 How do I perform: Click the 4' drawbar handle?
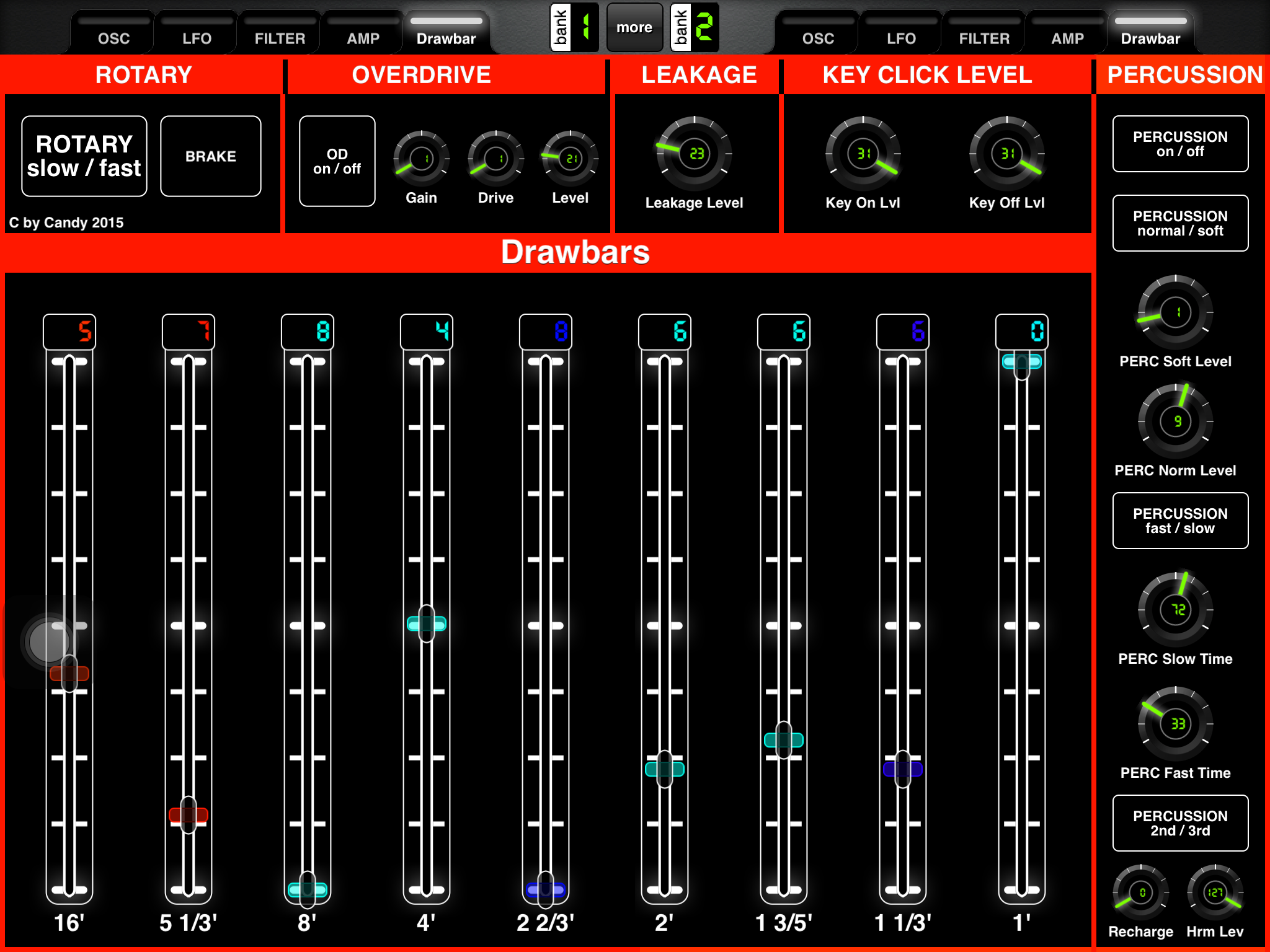427,624
